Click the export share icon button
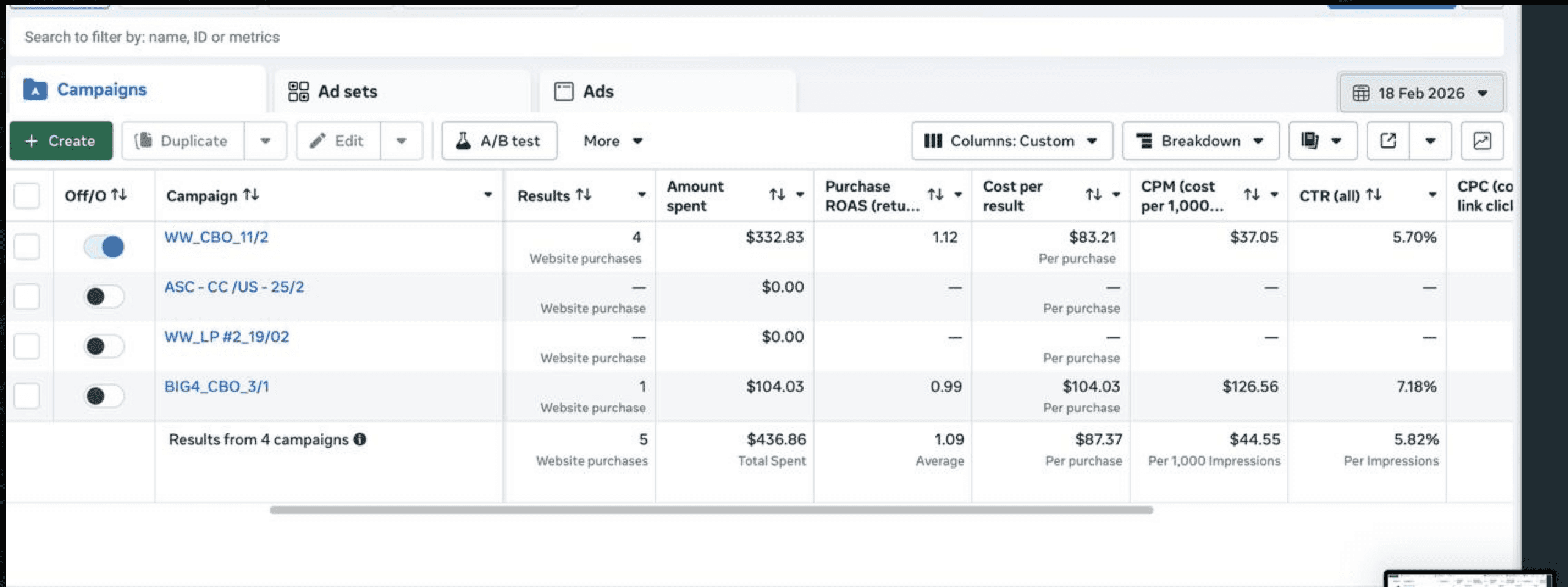 click(x=1388, y=141)
